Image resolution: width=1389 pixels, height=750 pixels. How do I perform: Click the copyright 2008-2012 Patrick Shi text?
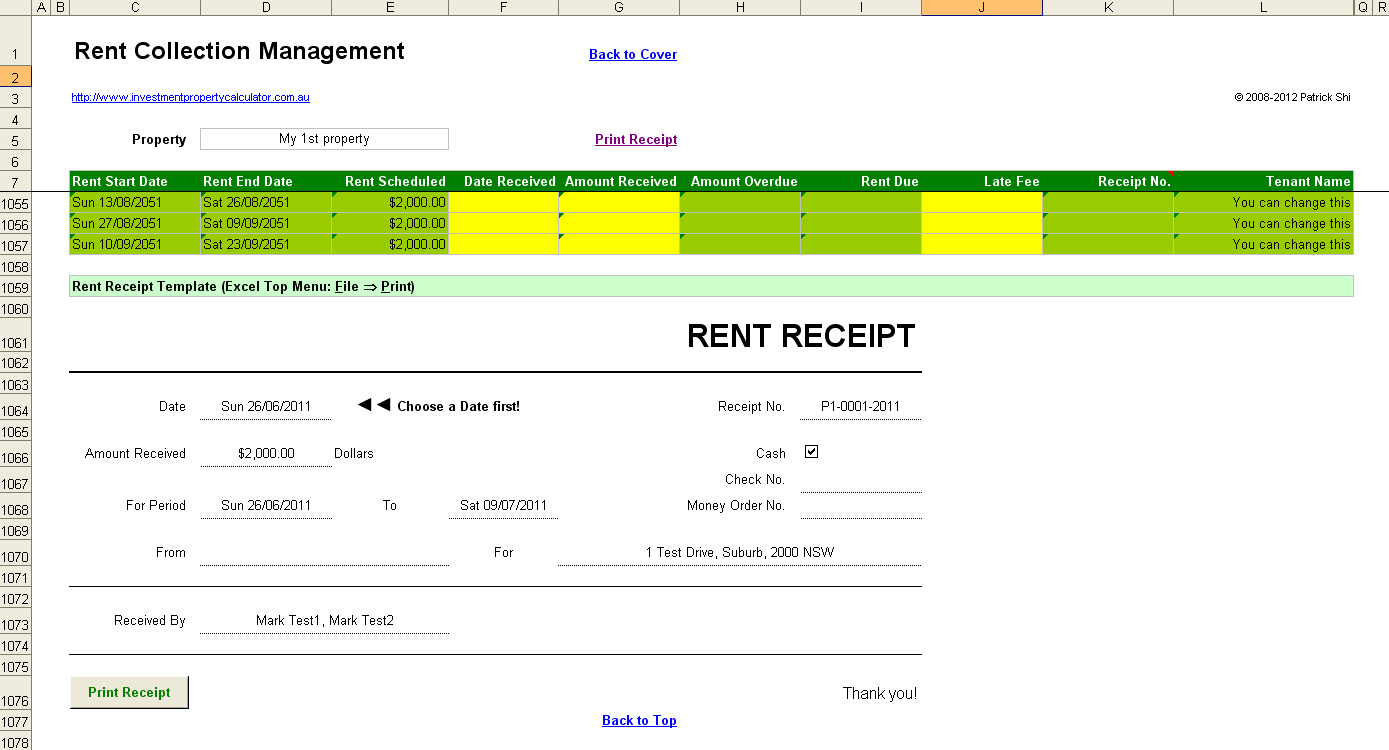click(x=1292, y=98)
